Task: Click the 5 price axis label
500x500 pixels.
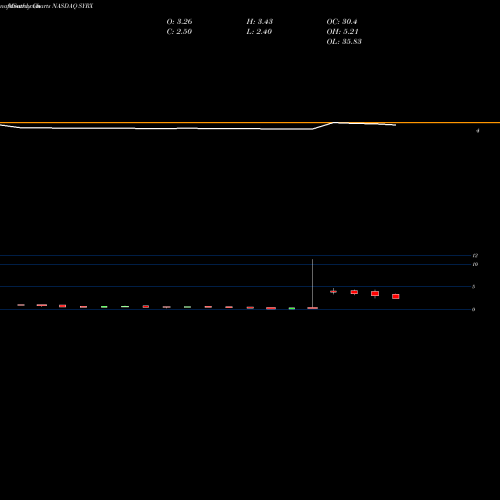Action: (473, 287)
